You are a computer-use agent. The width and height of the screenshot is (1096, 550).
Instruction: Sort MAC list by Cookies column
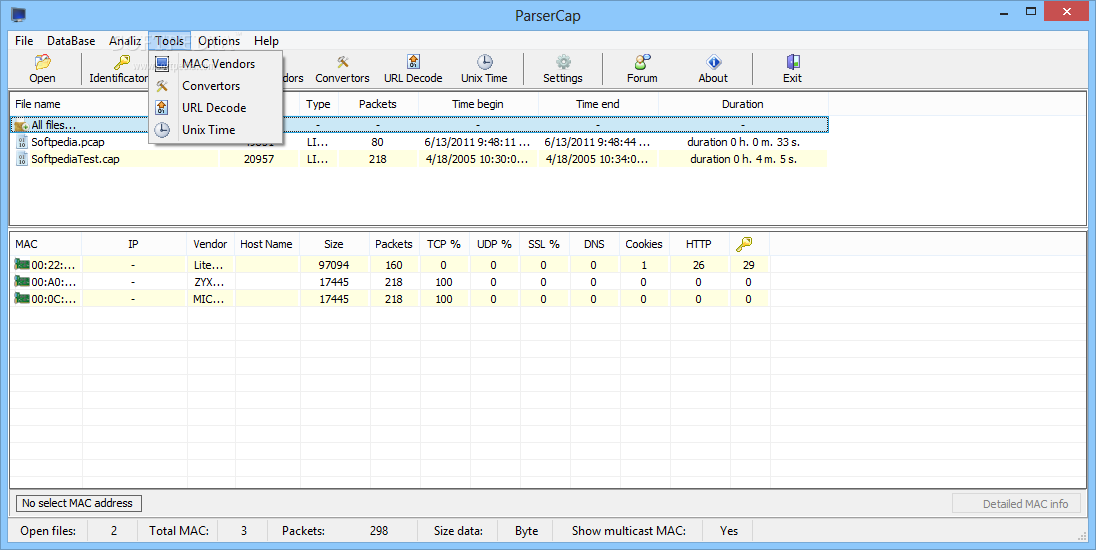pyautogui.click(x=644, y=244)
